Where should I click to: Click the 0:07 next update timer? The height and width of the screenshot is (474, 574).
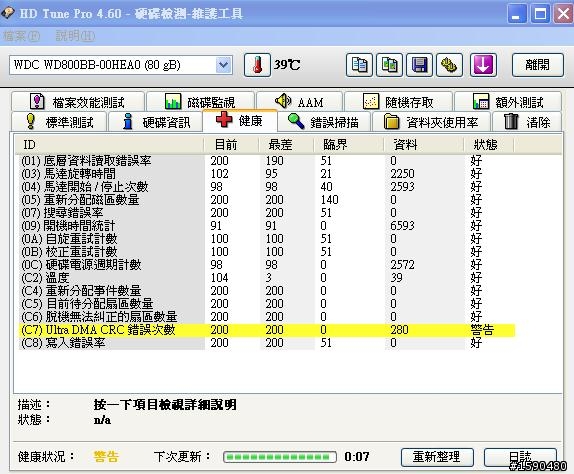point(357,457)
